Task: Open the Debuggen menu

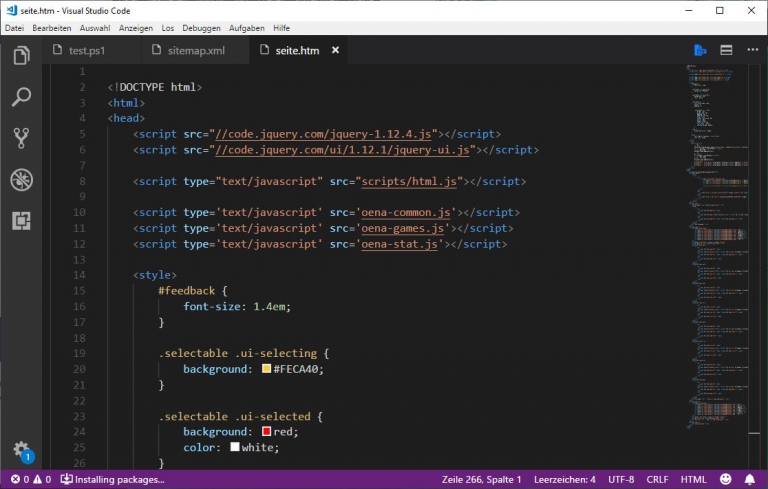Action: (x=201, y=28)
